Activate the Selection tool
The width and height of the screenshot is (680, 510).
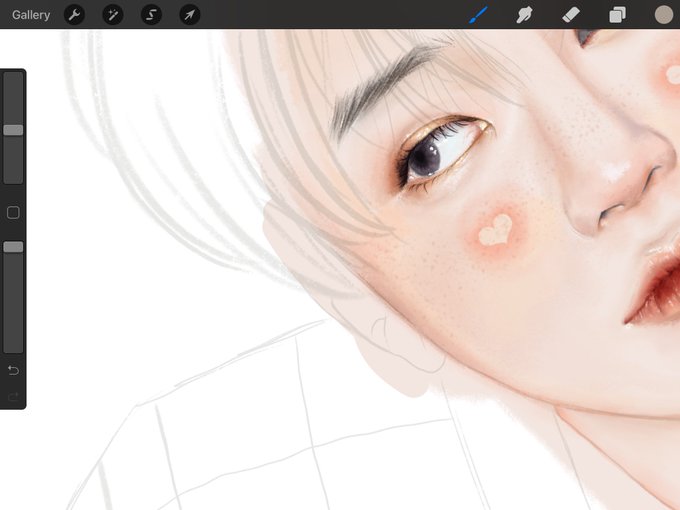click(151, 15)
